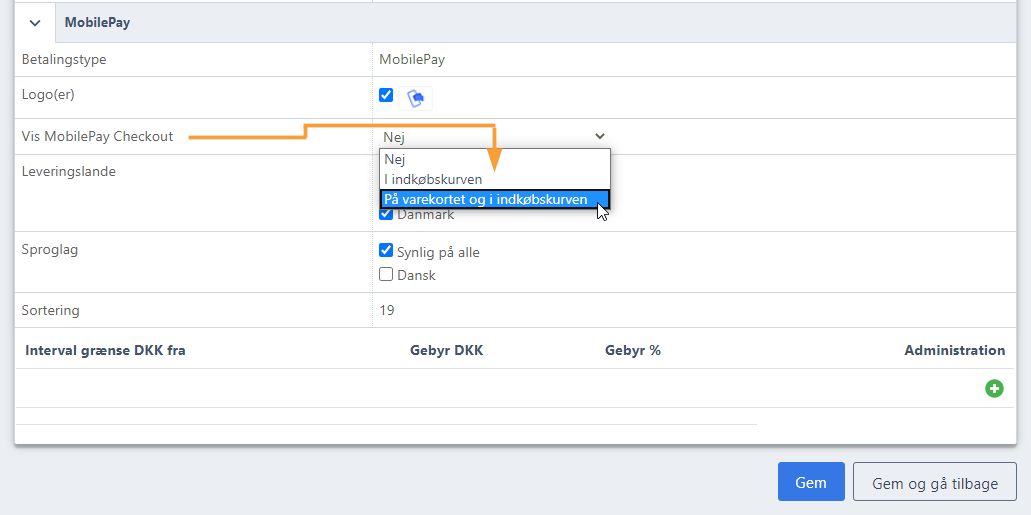Choose 'I indkøbskurven' option
1031x515 pixels.
(494, 179)
